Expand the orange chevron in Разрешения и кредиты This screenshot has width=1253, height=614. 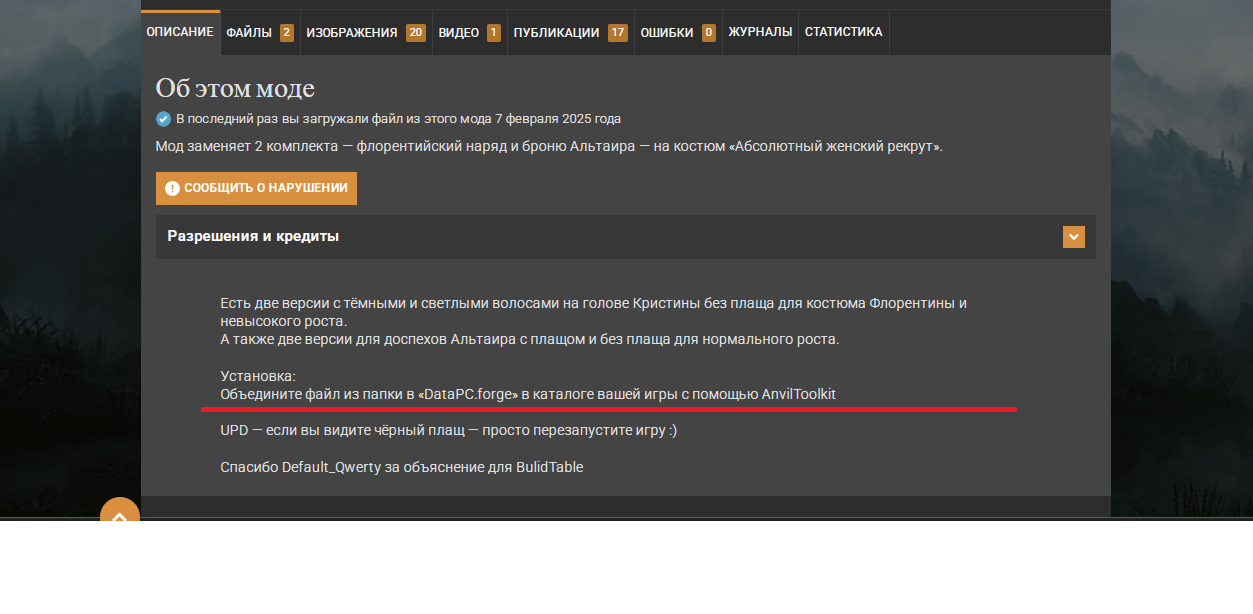coord(1073,237)
